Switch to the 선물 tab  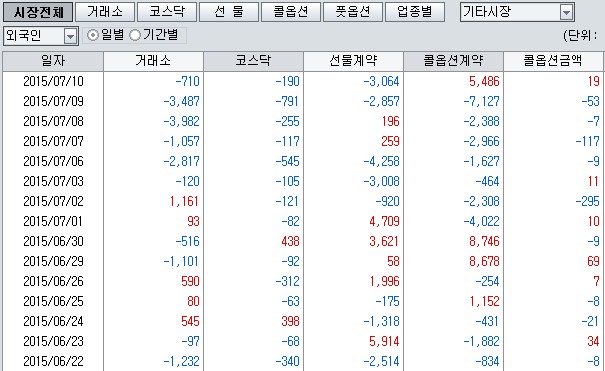coord(229,12)
